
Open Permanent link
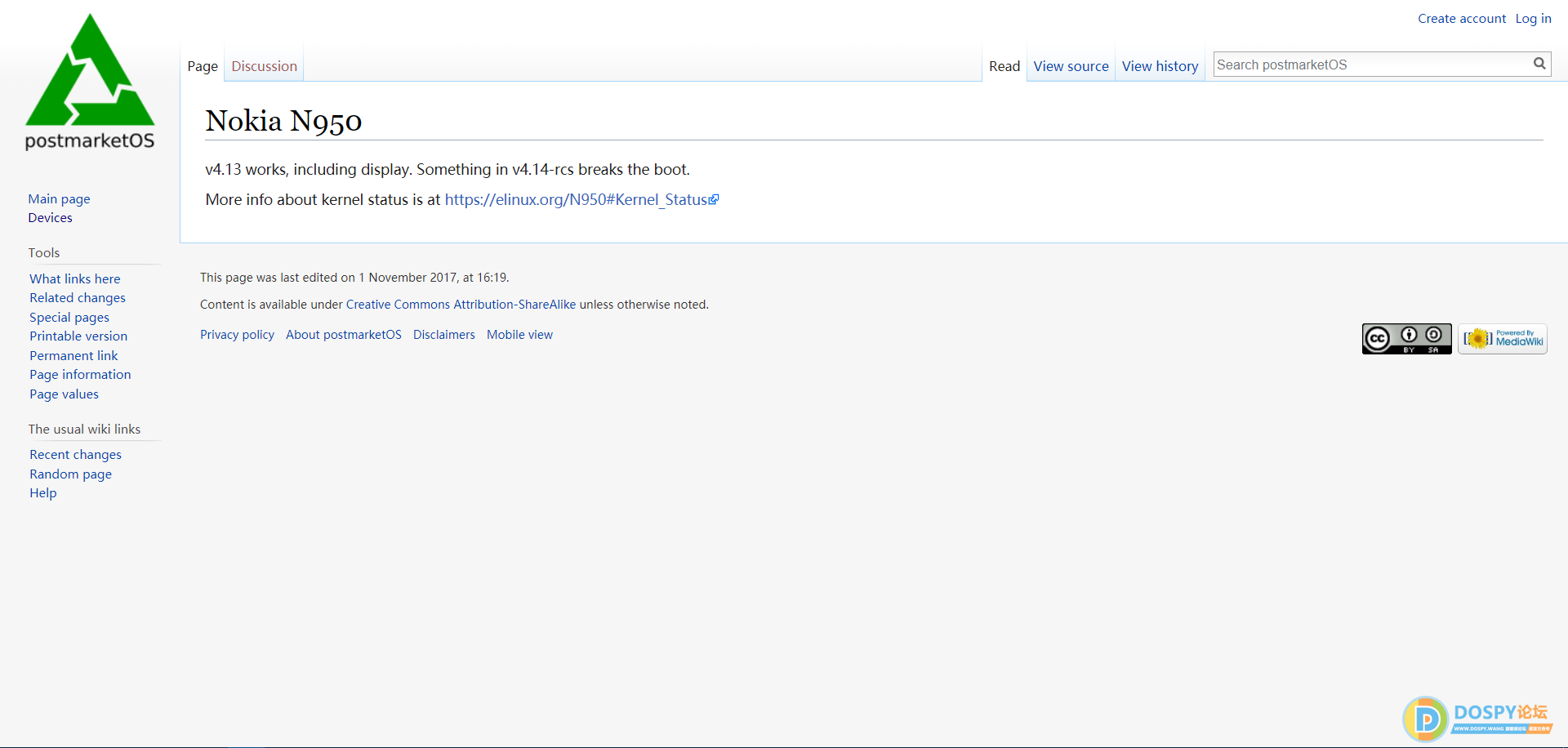(73, 355)
